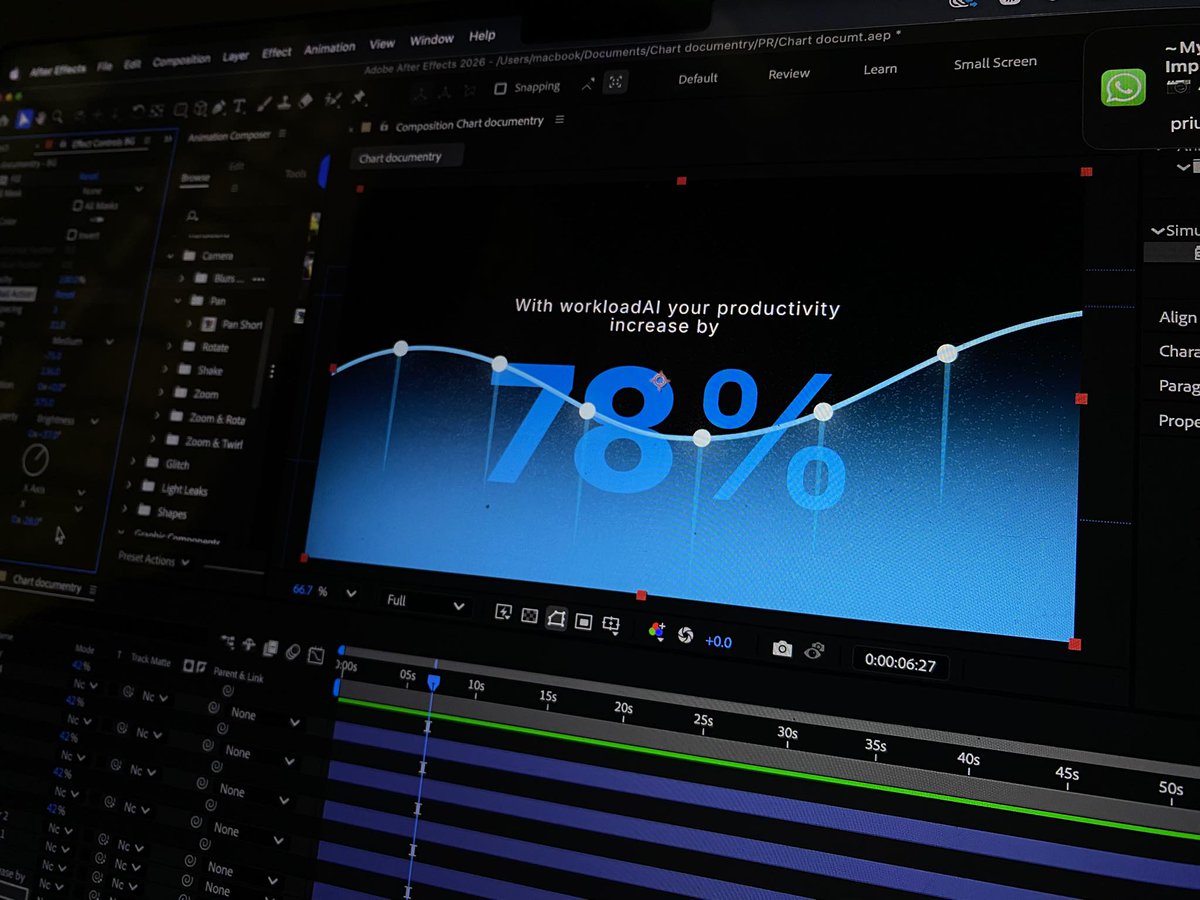Select the Brush tool
The width and height of the screenshot is (1200, 900).
[x=265, y=104]
